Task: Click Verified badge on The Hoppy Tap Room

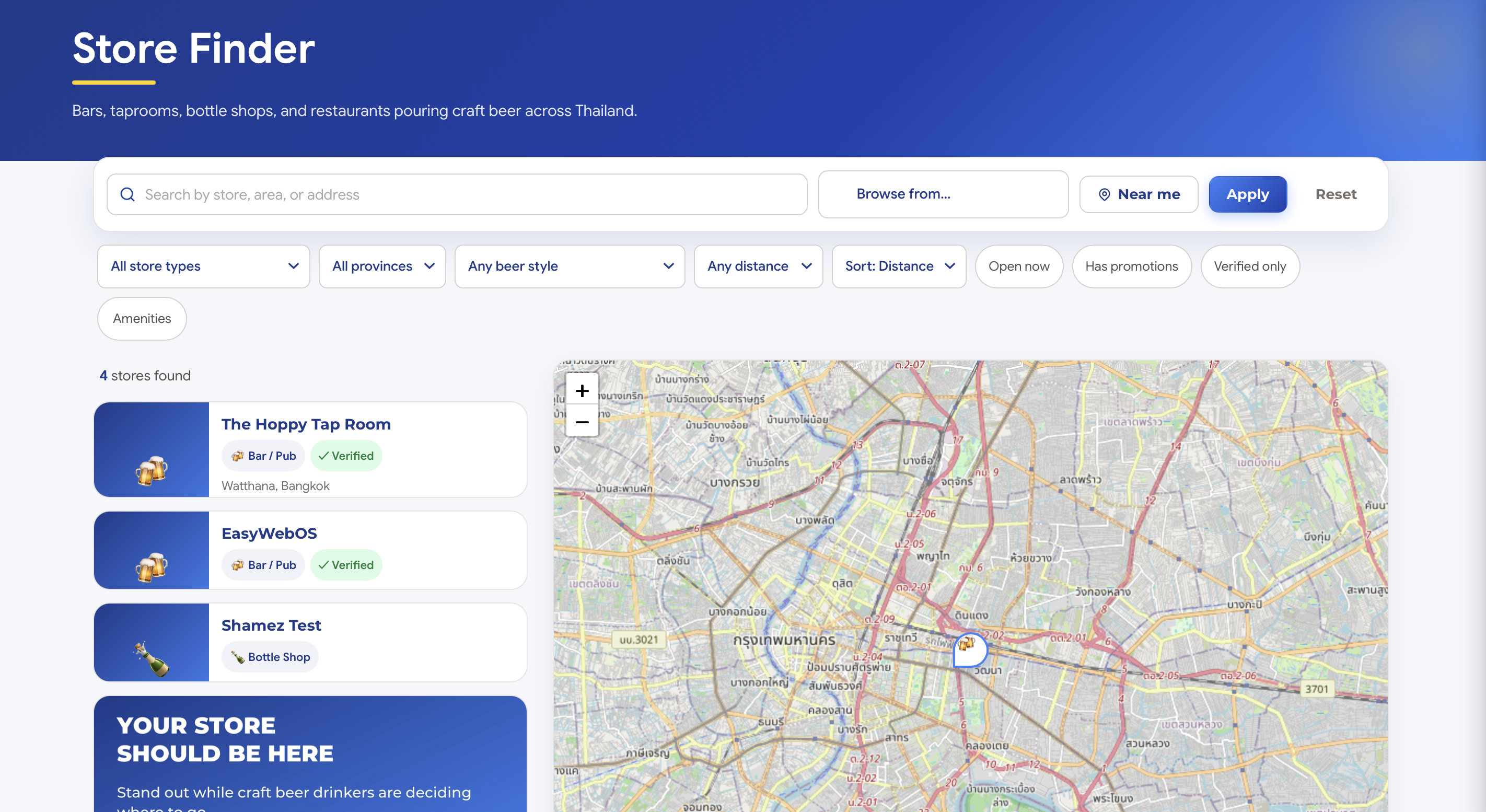Action: pyautogui.click(x=346, y=456)
